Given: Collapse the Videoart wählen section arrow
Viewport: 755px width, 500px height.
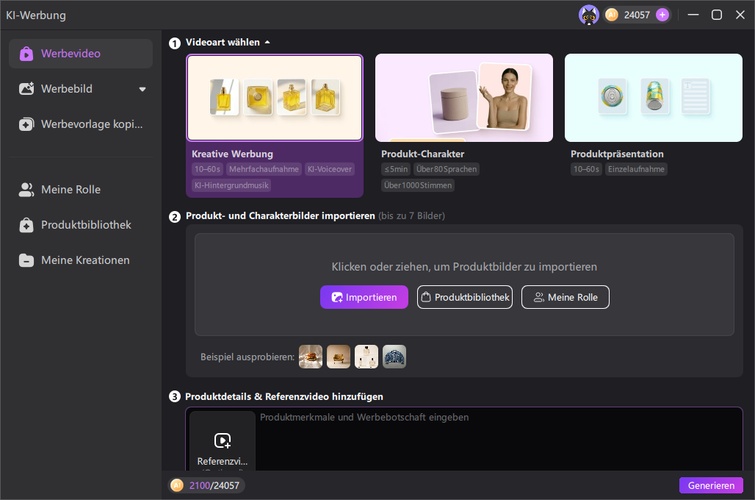Looking at the screenshot, I should coord(267,42).
